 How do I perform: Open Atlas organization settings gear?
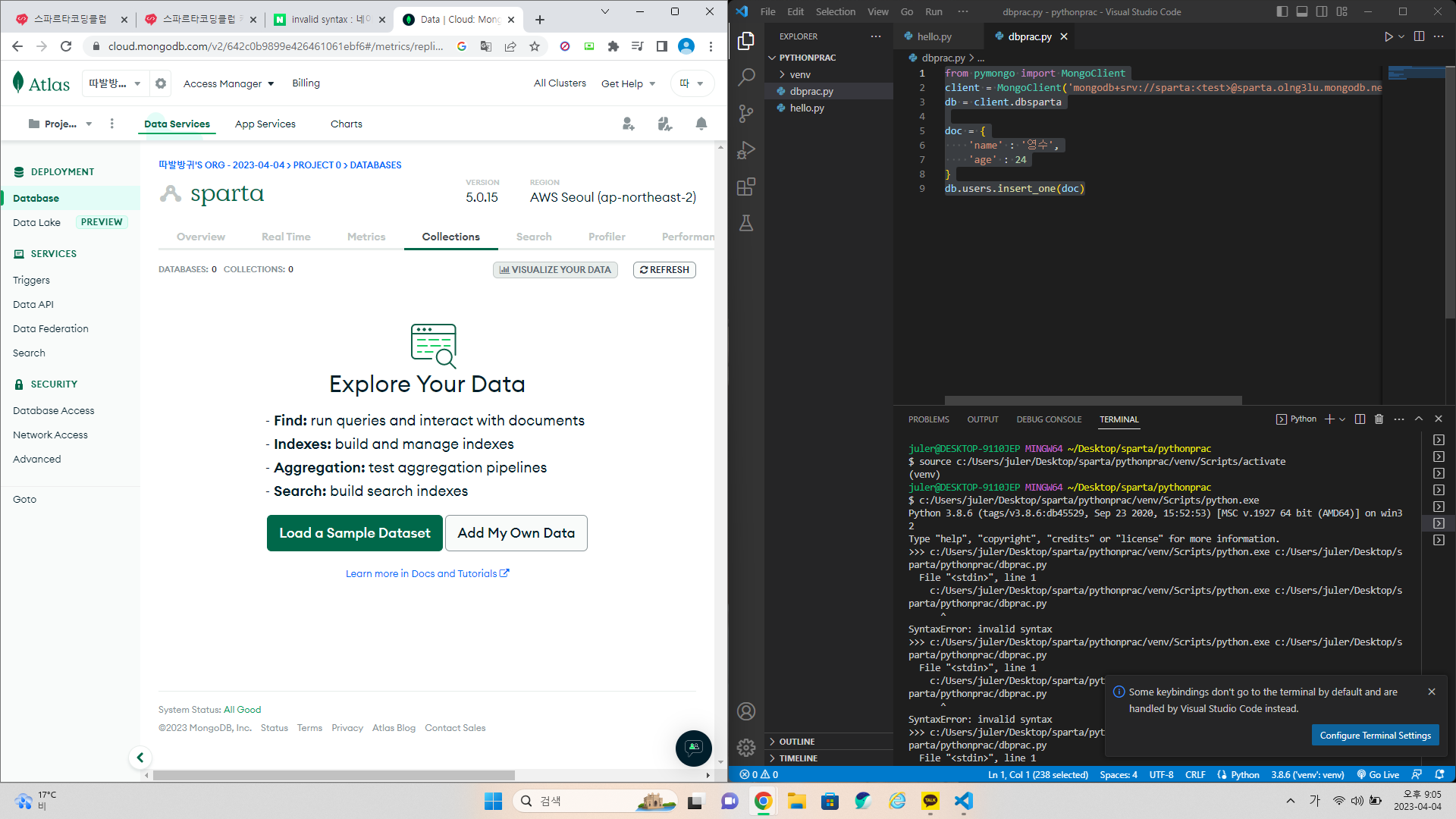coord(161,83)
